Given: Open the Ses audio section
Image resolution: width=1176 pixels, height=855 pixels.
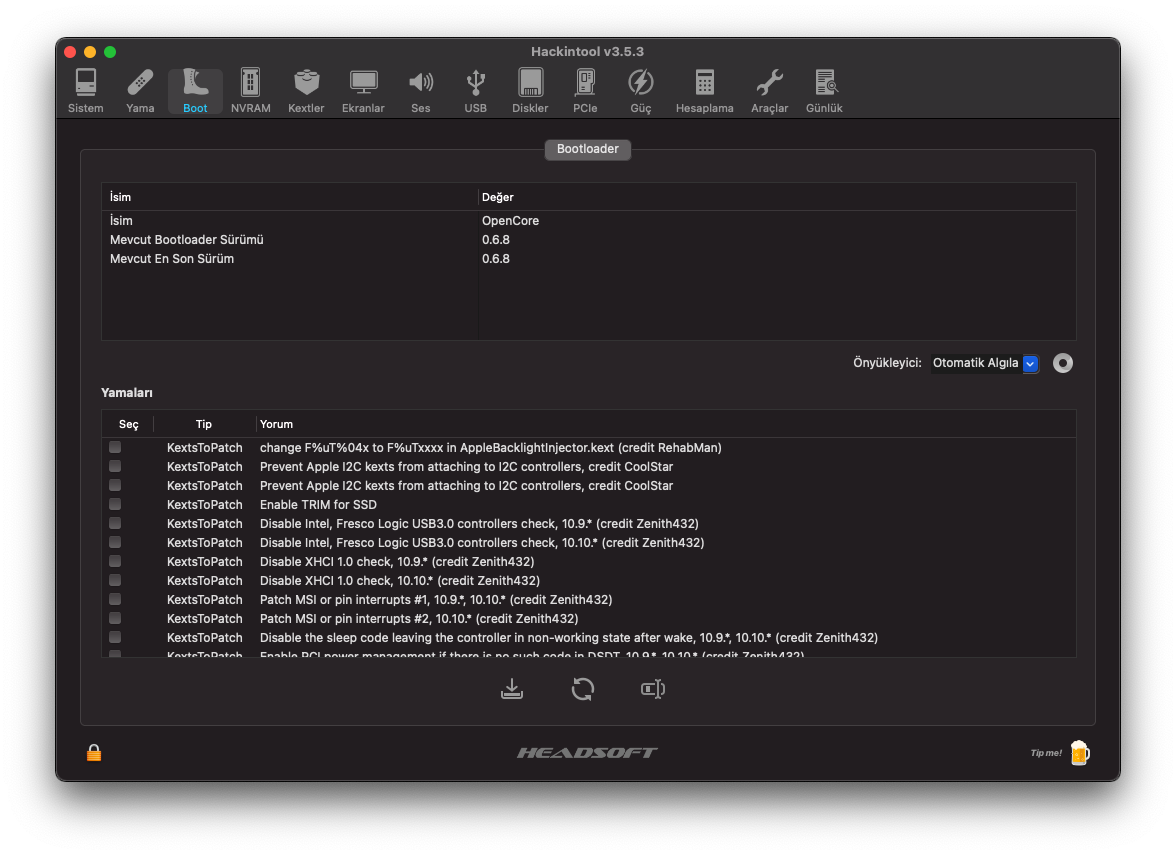Looking at the screenshot, I should click(420, 90).
